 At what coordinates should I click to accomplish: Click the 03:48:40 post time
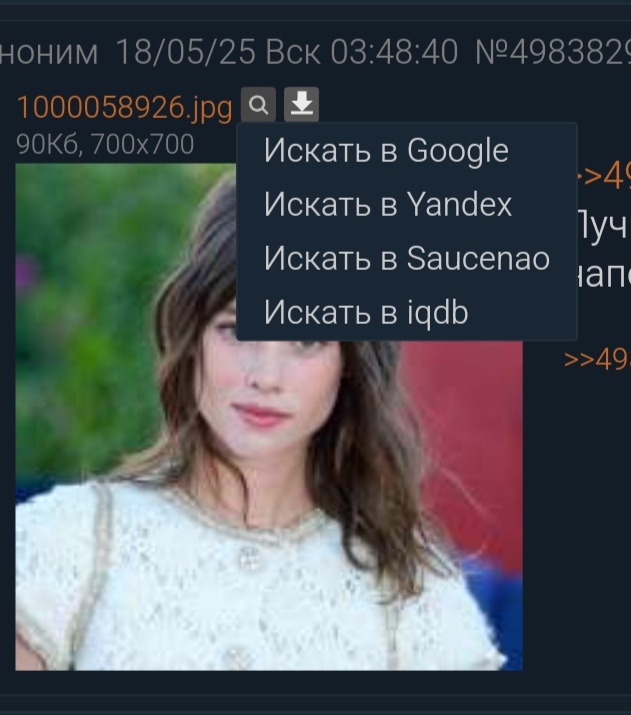(394, 52)
